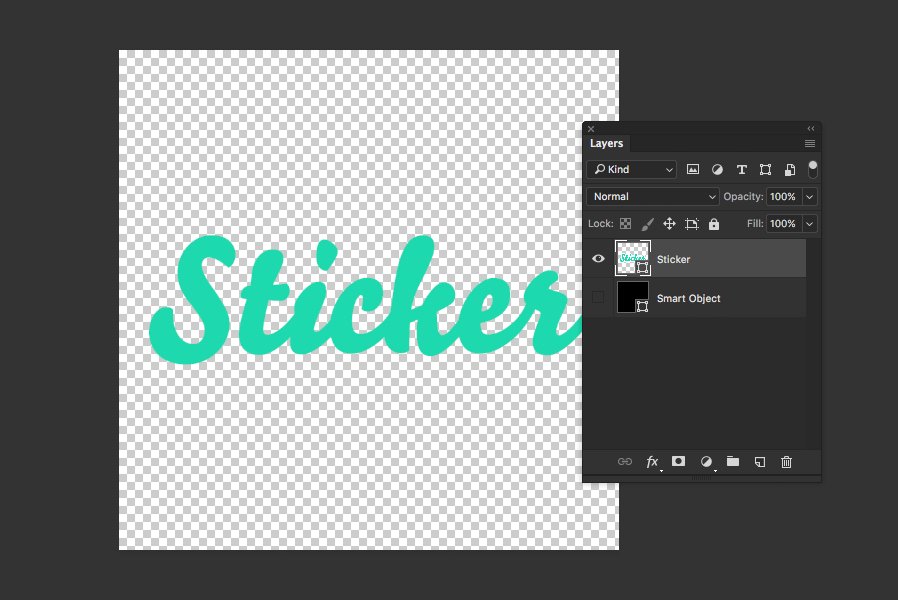Collapse Layers panel with double arrows
Image resolution: width=898 pixels, height=600 pixels.
pos(811,129)
